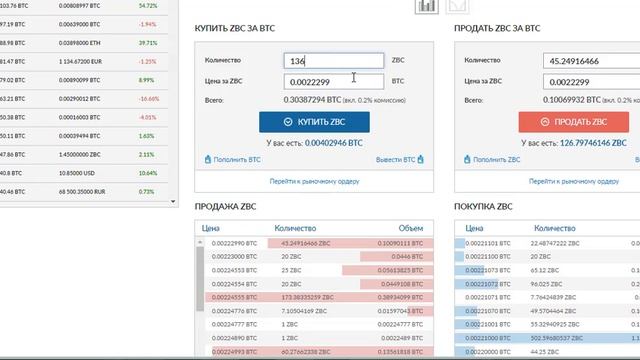Select buy order at 0.00221072 BTC
The height and width of the screenshot is (360, 640).
coord(547,284)
